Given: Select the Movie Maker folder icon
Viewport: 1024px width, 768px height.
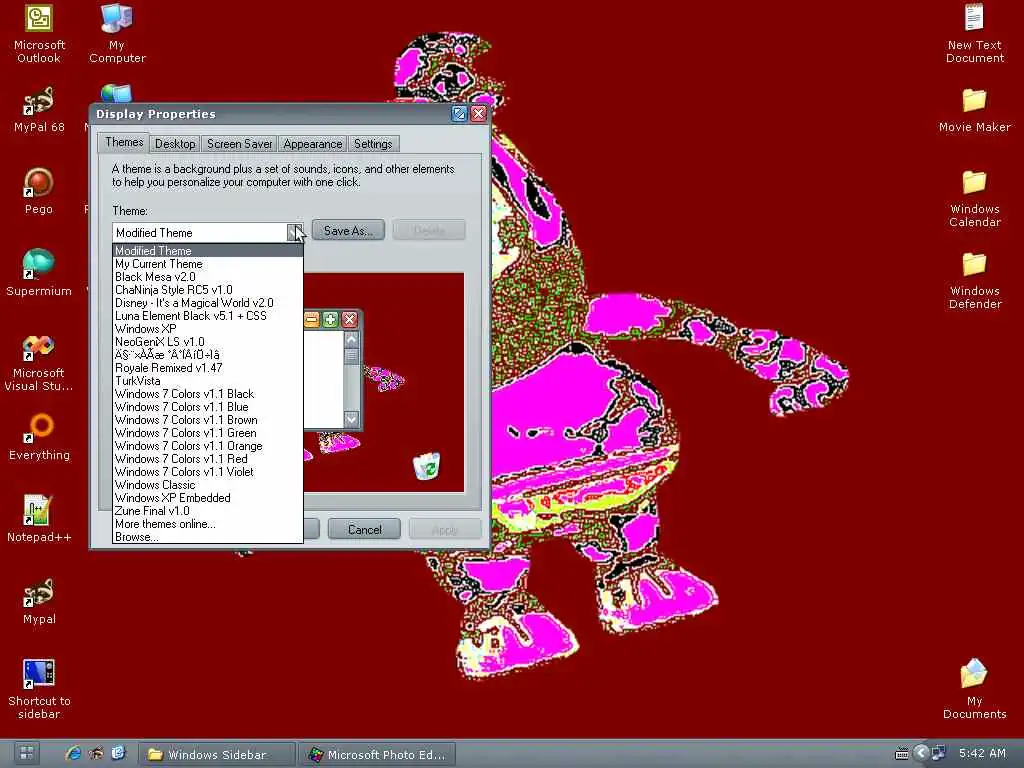Looking at the screenshot, I should click(x=974, y=110).
